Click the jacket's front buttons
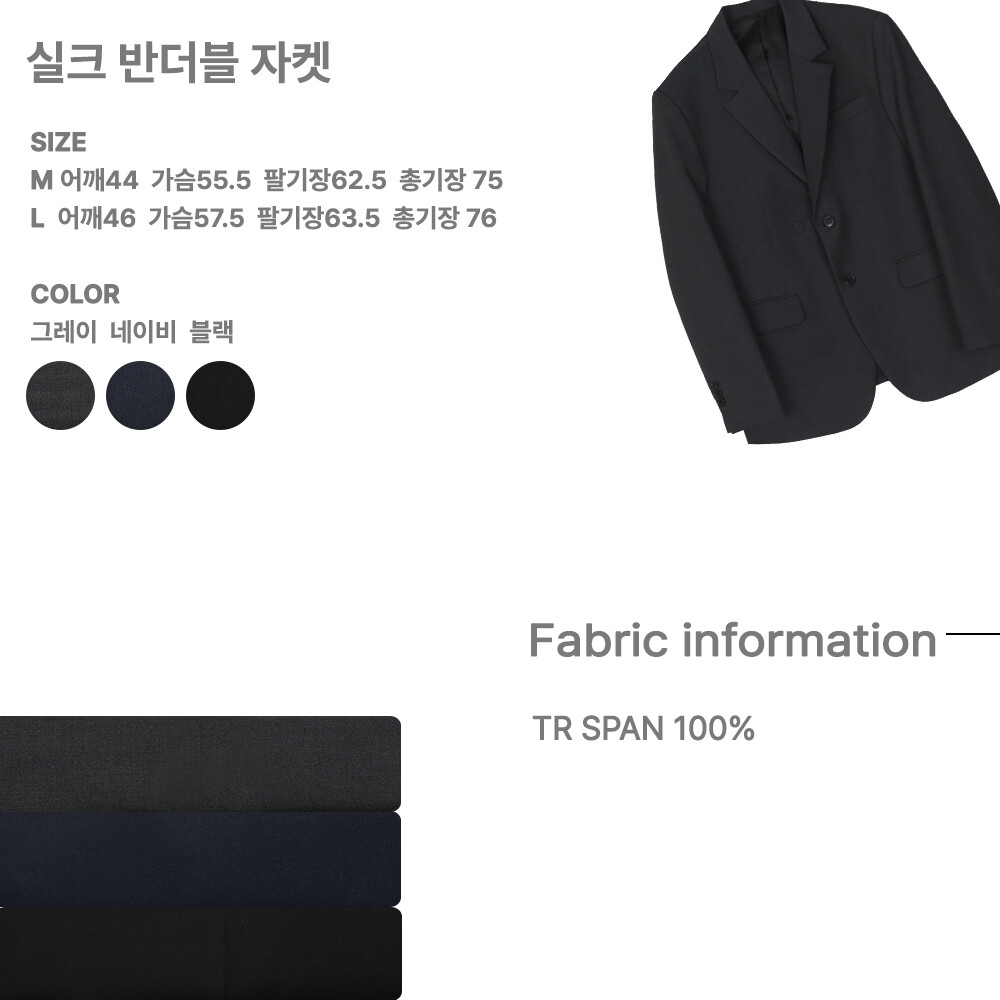1000x1000 pixels. click(x=837, y=250)
